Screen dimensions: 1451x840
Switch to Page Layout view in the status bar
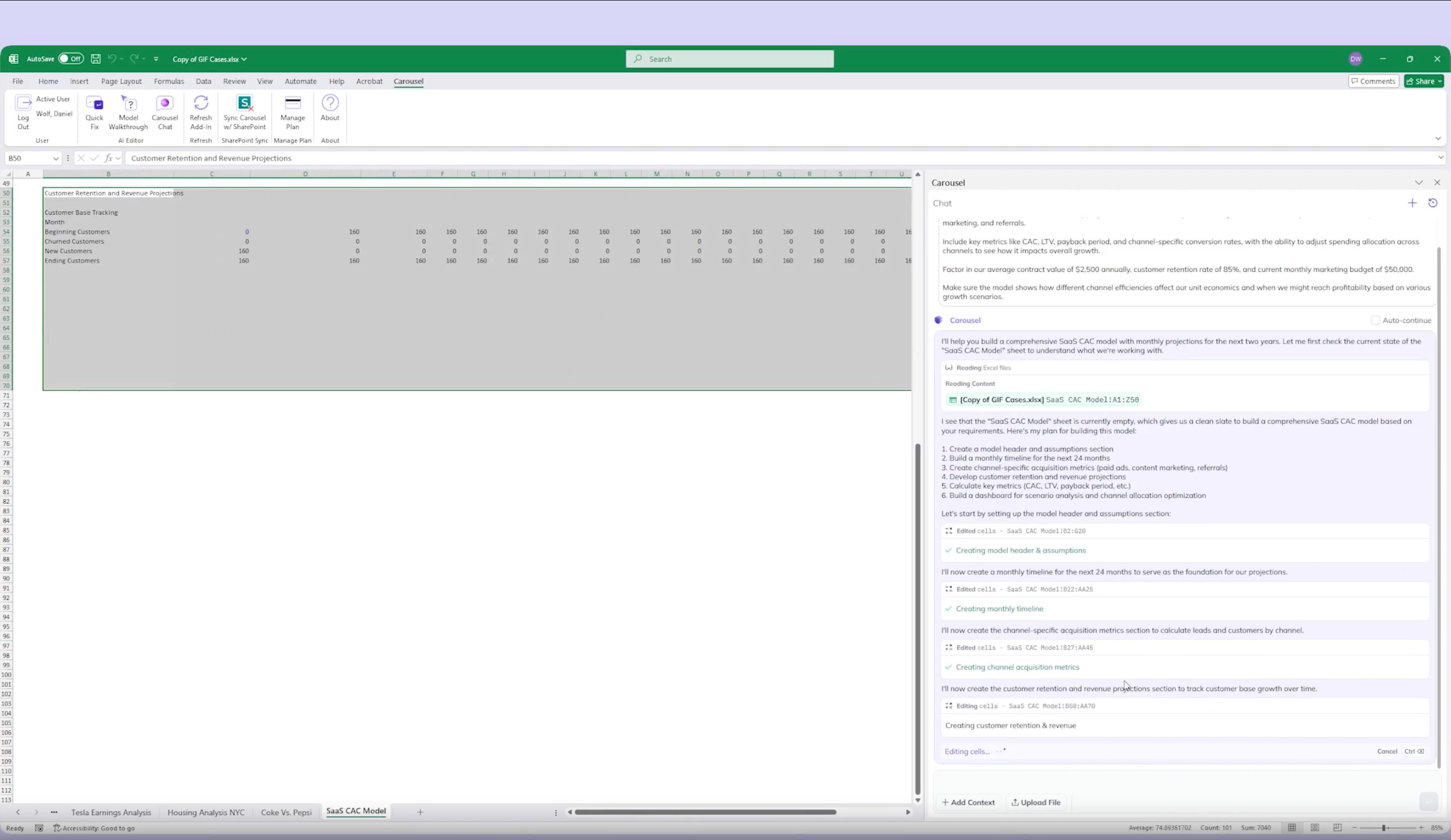1314,828
